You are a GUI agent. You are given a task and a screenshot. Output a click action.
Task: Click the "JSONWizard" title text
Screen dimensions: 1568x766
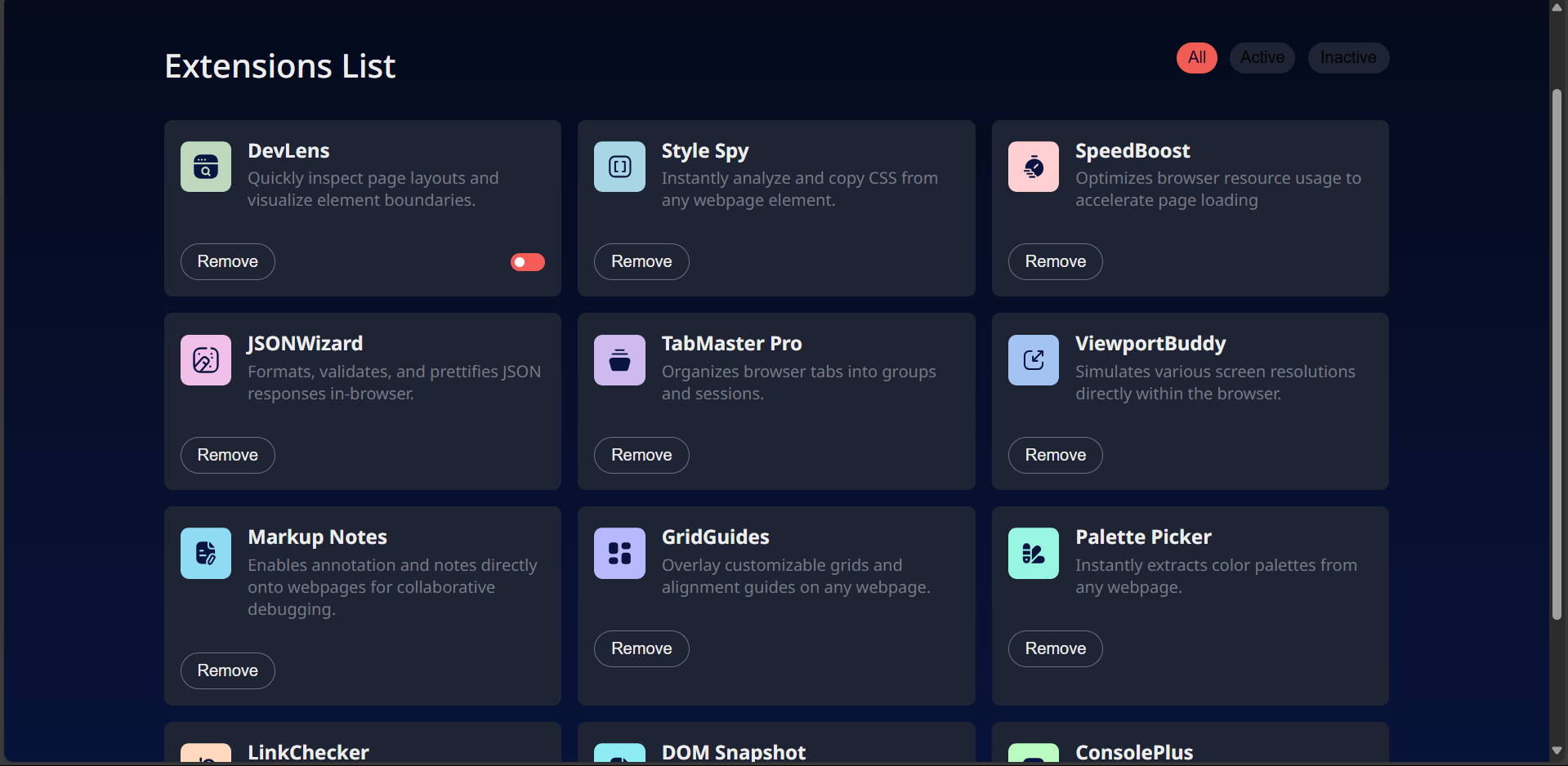click(305, 344)
